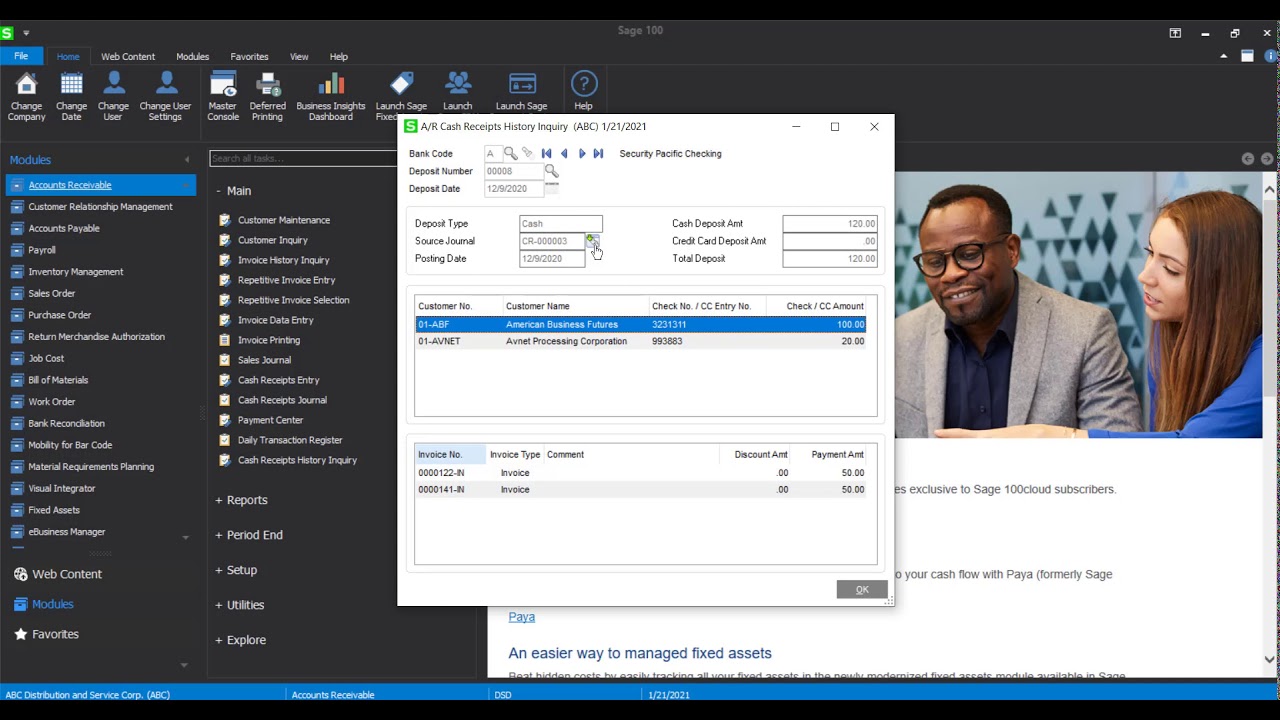Open Deferred Printing from the ribbon

click(x=267, y=96)
